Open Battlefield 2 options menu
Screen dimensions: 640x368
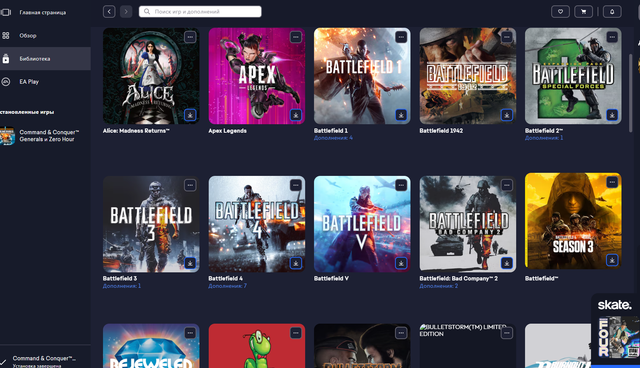612,37
